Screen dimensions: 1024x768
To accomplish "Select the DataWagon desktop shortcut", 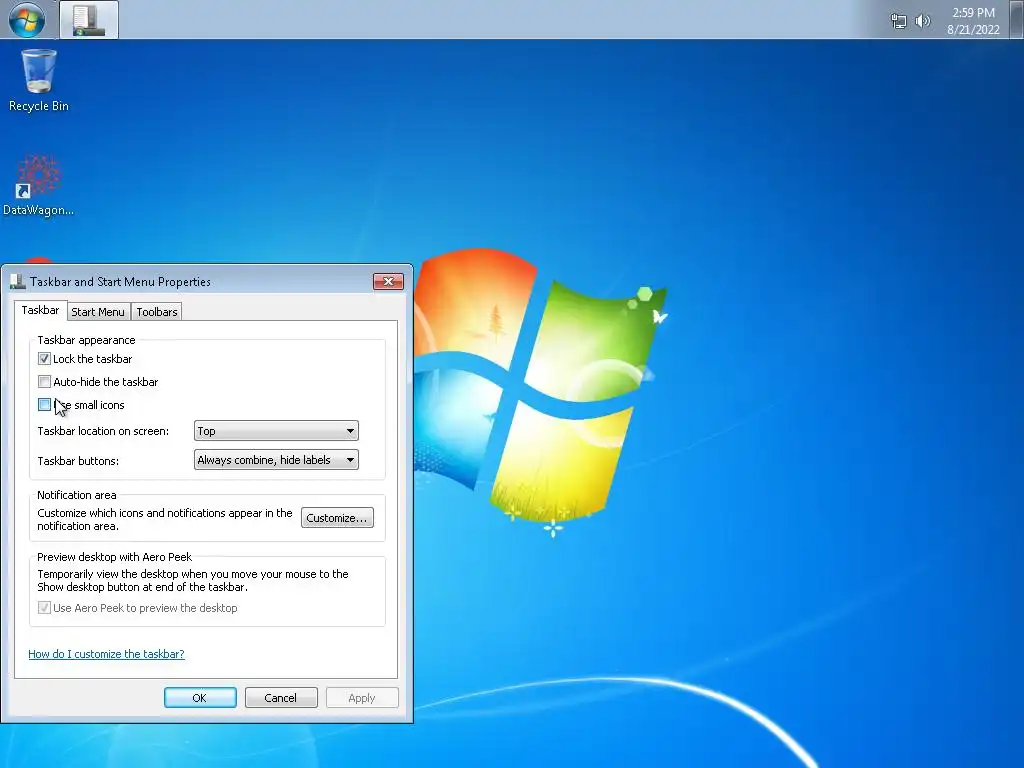I will [x=39, y=185].
